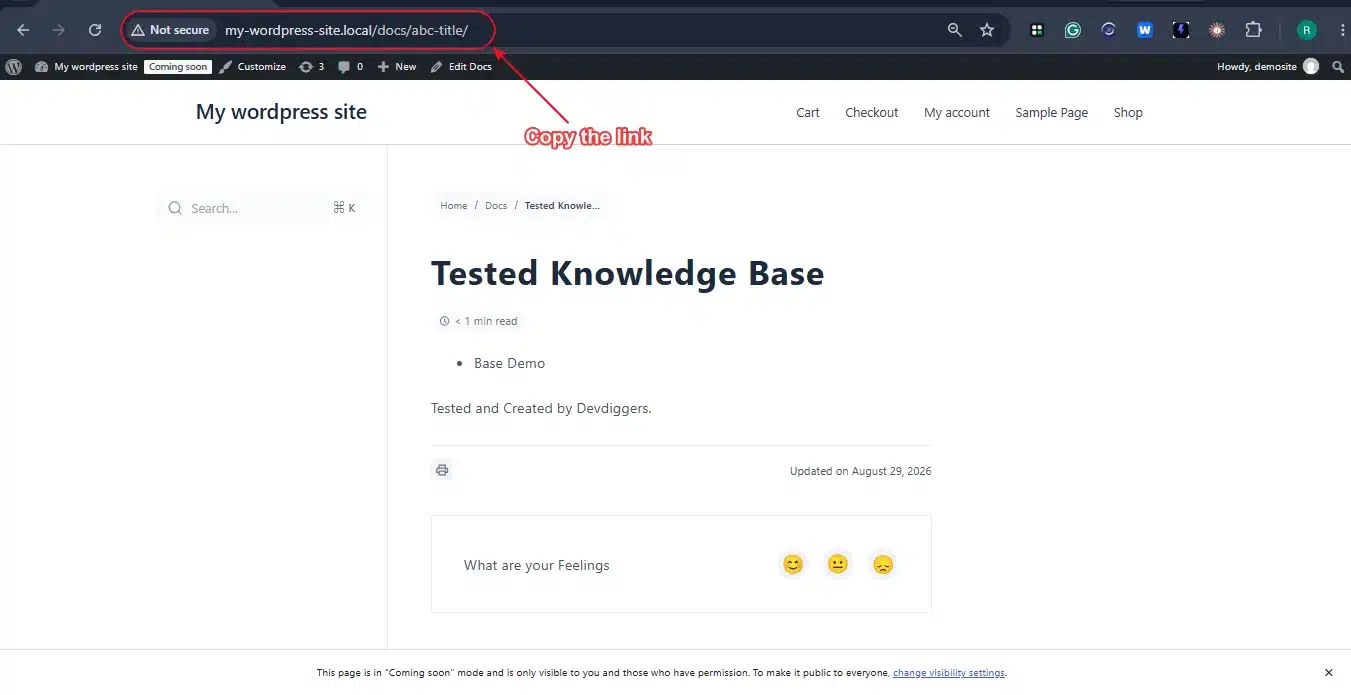Choose the sad face reaction

coord(882,565)
